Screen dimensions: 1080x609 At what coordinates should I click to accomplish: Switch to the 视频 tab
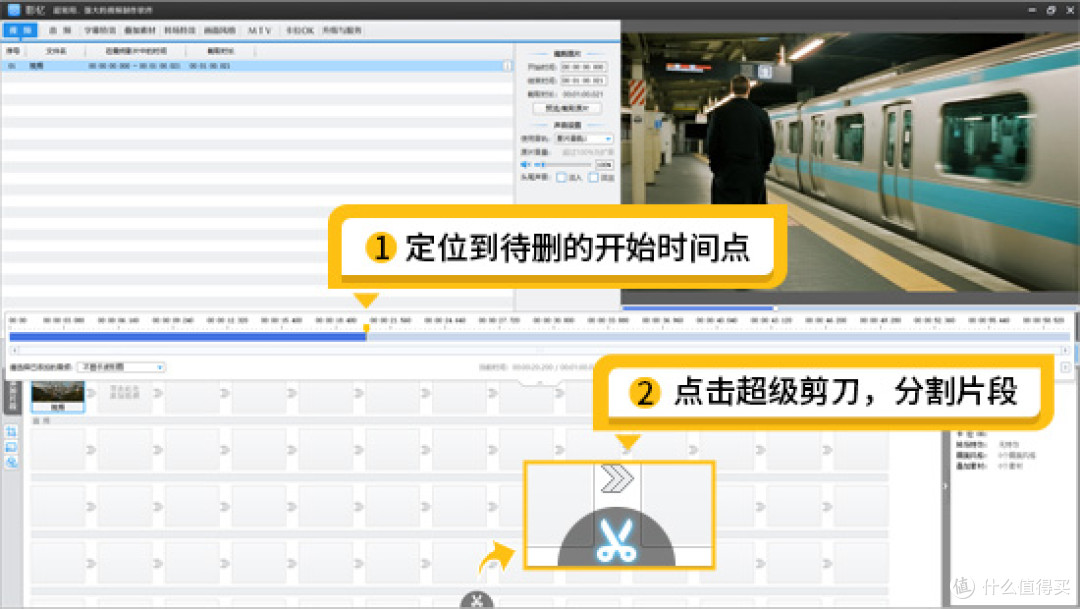point(20,30)
